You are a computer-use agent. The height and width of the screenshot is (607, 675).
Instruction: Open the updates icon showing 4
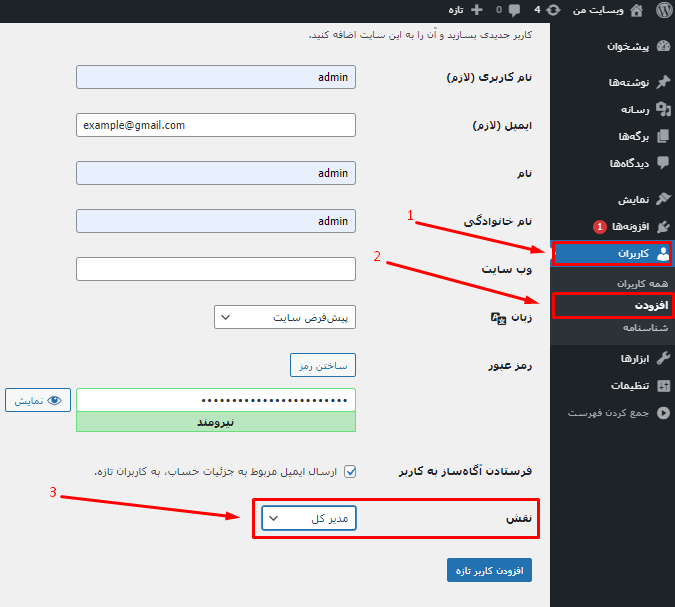point(553,10)
